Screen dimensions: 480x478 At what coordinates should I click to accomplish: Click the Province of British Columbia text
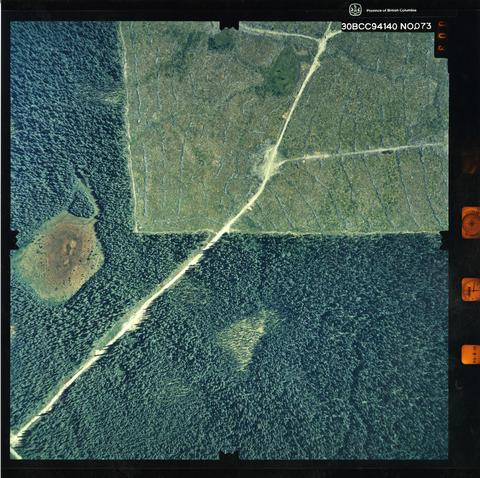391,11
